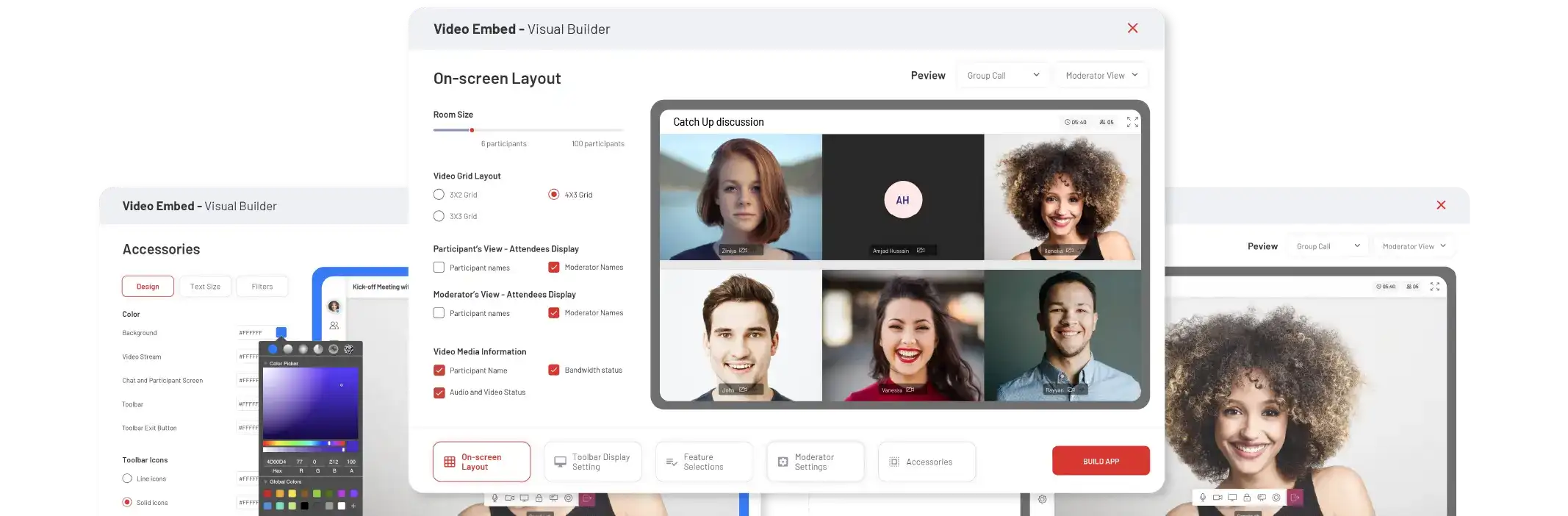The width and height of the screenshot is (1568, 516).
Task: Click the Hex value field 4D00D4
Action: (x=277, y=462)
